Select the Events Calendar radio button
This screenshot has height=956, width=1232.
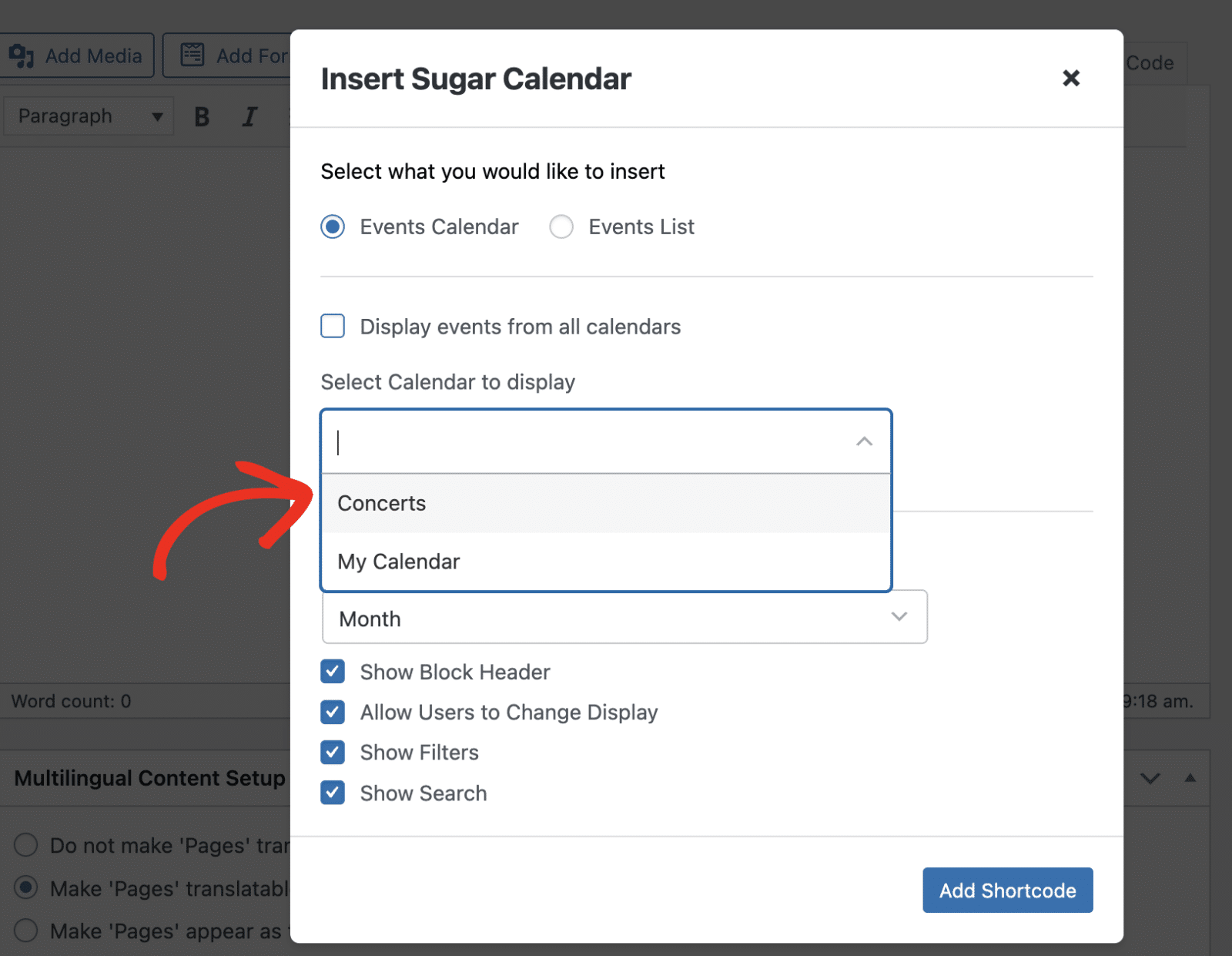(x=333, y=226)
